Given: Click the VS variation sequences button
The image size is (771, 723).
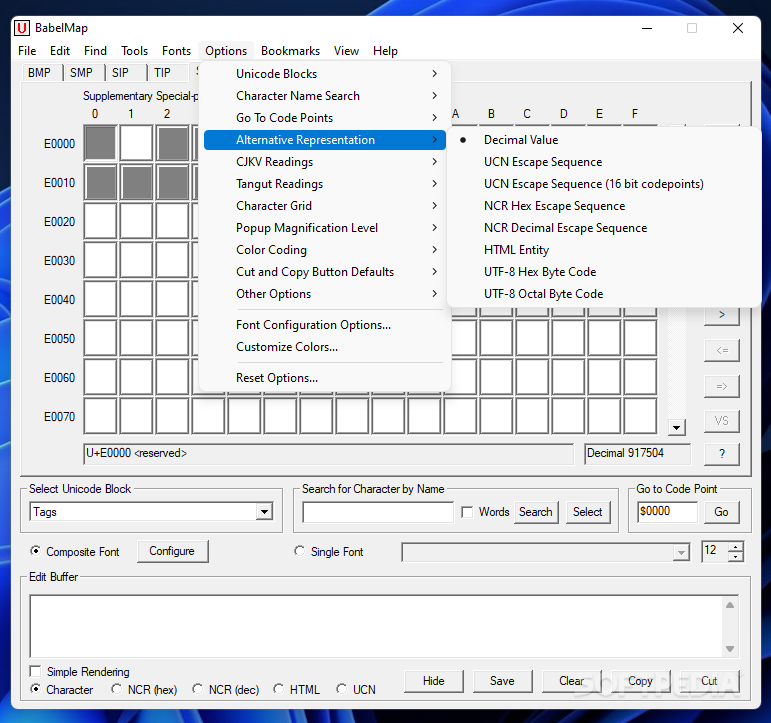Looking at the screenshot, I should pos(722,421).
